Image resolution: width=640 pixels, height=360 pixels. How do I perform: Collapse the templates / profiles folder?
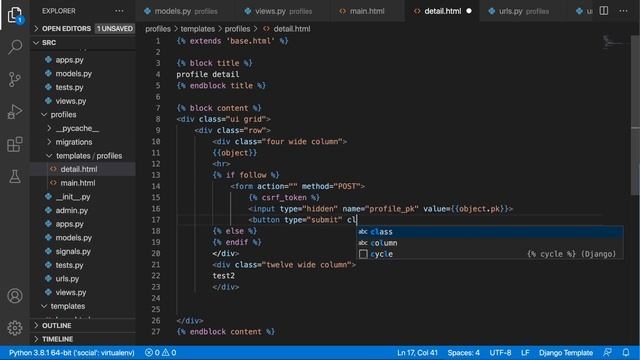(x=84, y=156)
